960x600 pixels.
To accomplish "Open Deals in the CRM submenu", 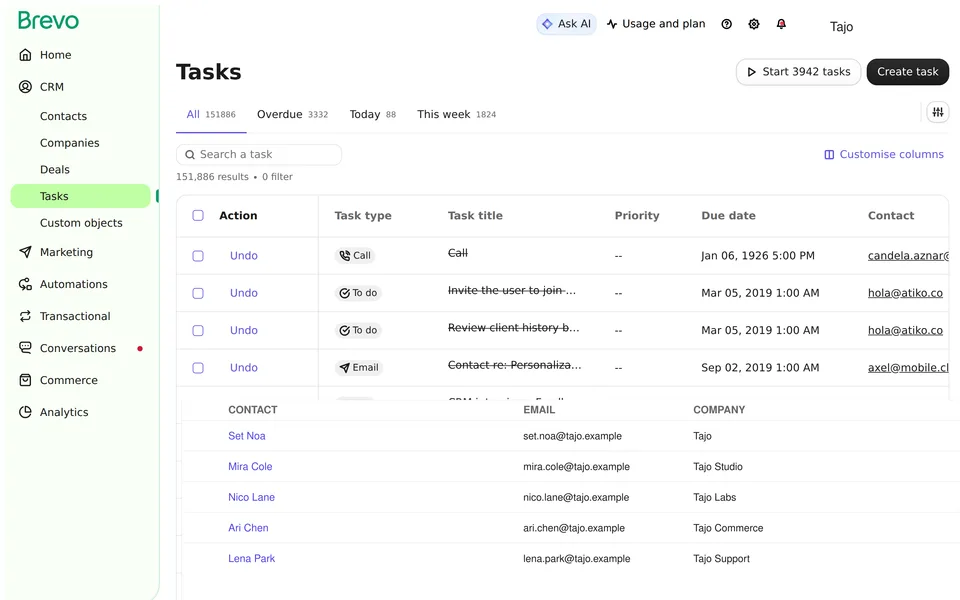I will click(54, 170).
